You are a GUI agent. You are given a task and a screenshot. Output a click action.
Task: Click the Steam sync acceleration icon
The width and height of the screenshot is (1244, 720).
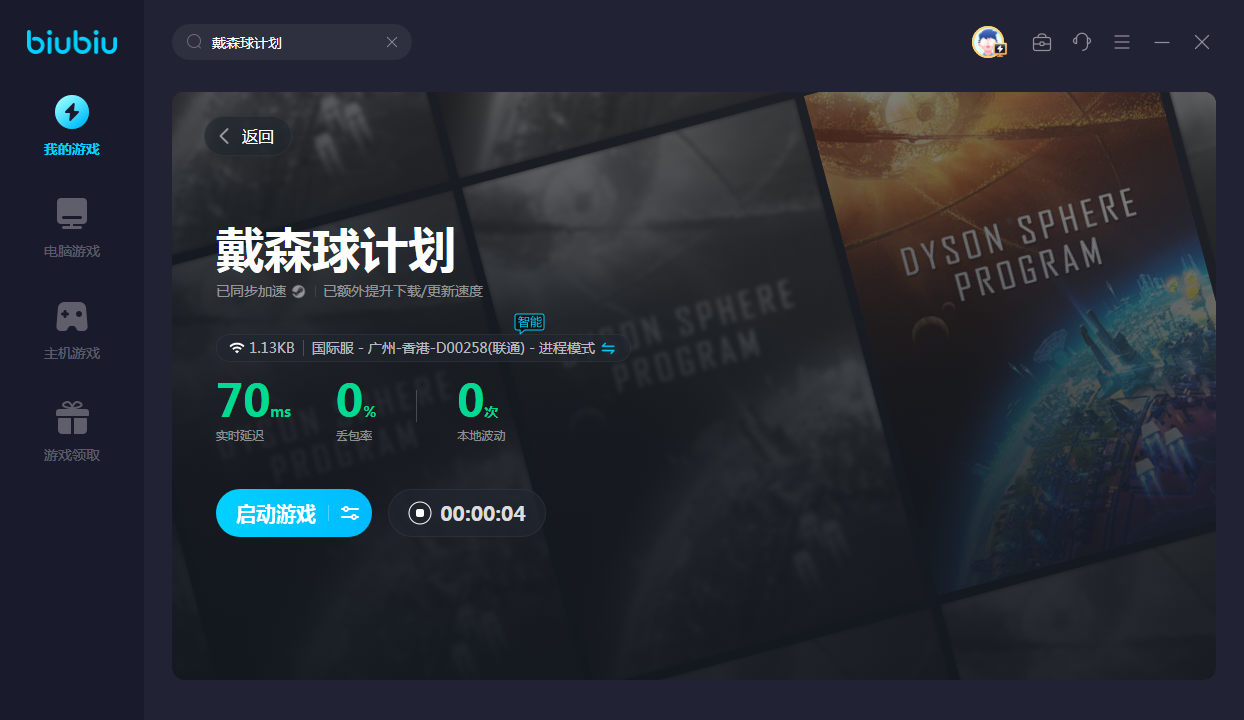point(298,292)
